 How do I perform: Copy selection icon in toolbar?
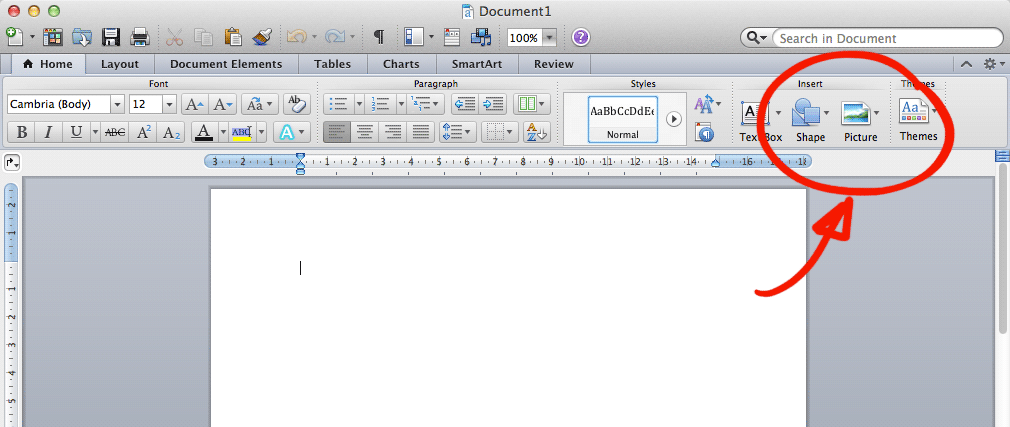pos(204,37)
